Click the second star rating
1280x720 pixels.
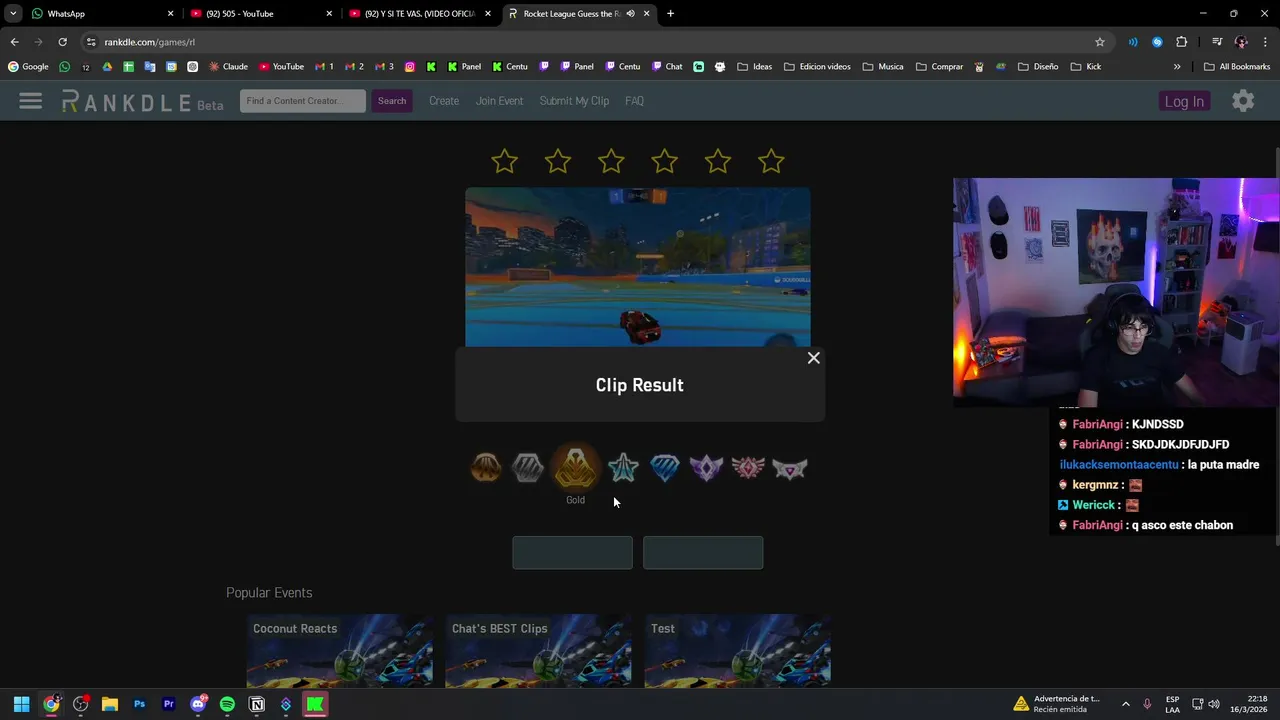[x=558, y=161]
